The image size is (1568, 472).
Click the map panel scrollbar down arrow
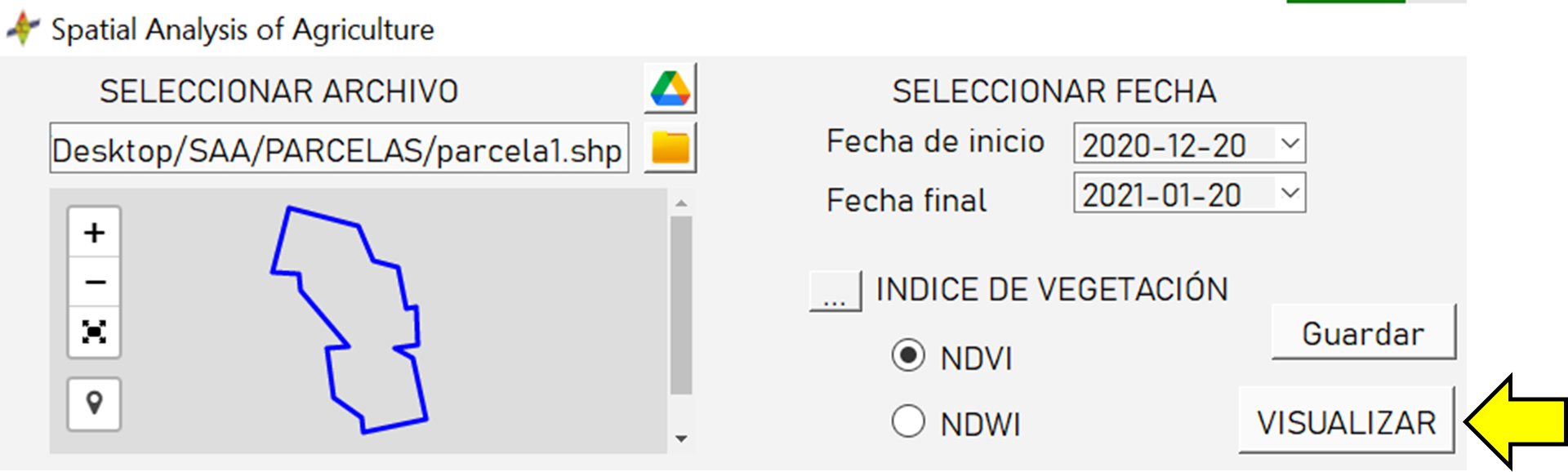coord(681,439)
